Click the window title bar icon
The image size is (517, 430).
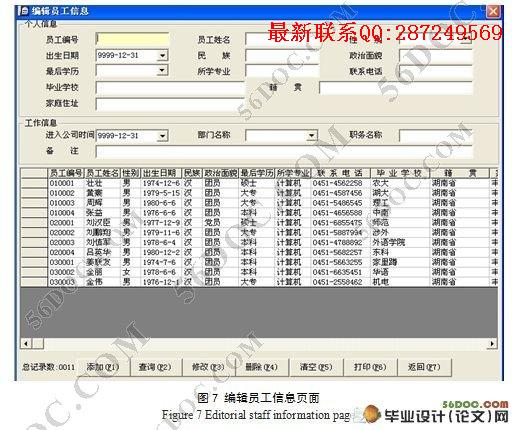[x=23, y=11]
